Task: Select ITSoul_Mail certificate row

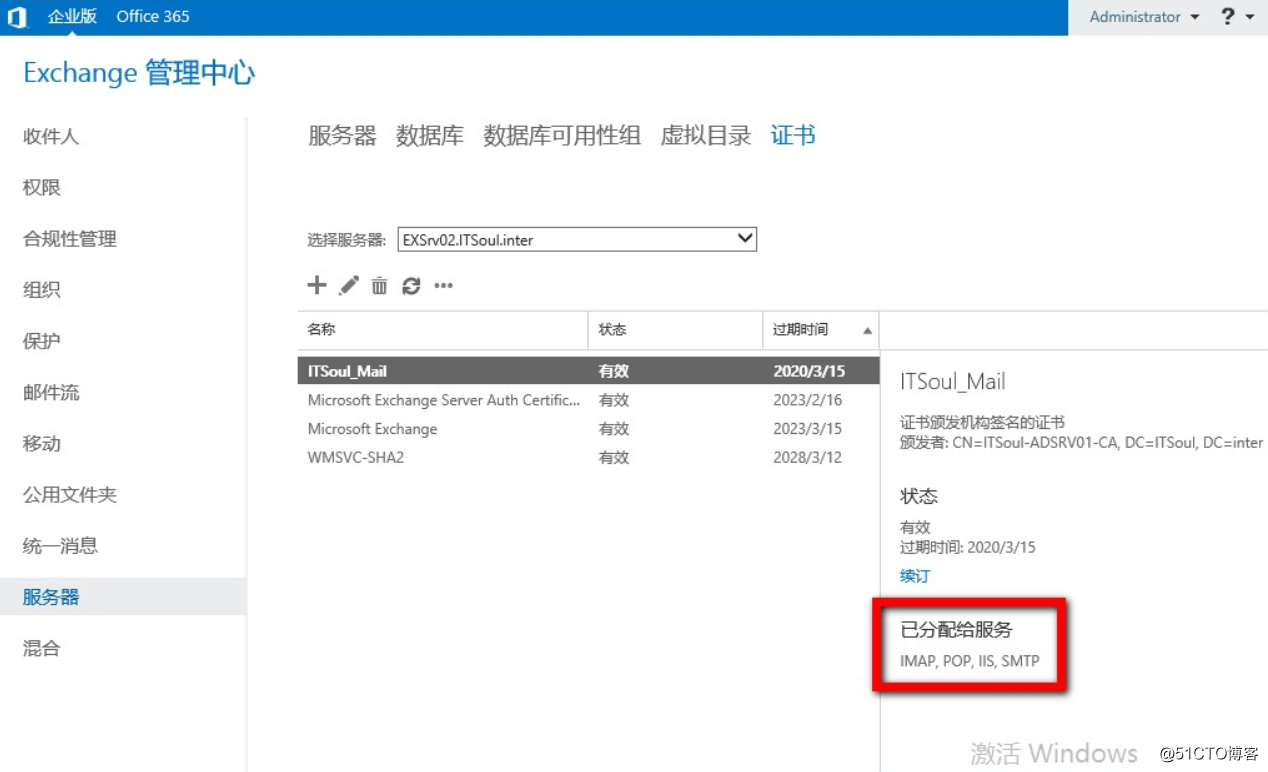Action: [588, 371]
